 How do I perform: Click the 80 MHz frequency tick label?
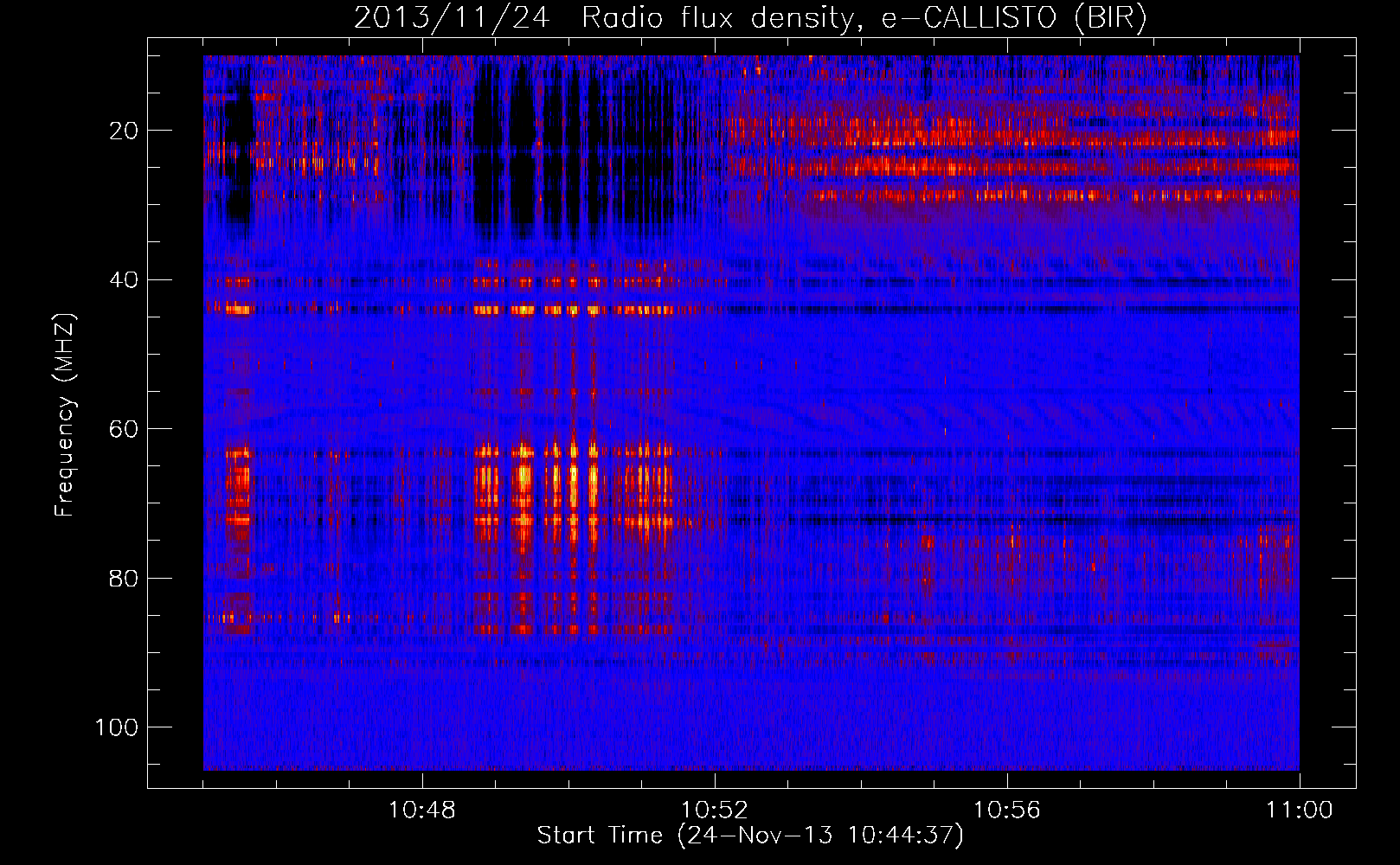124,579
